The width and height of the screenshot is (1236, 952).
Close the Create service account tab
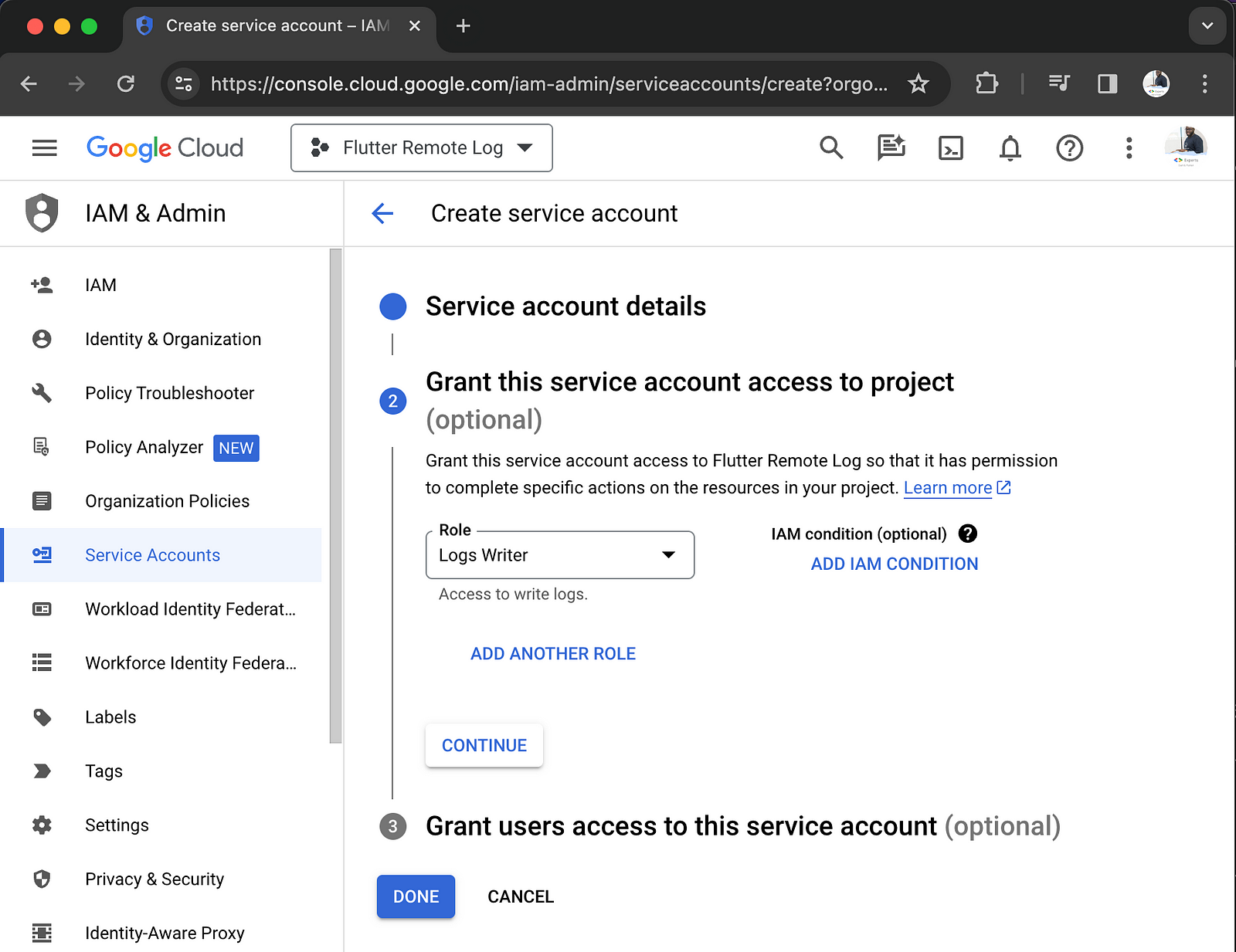point(415,25)
